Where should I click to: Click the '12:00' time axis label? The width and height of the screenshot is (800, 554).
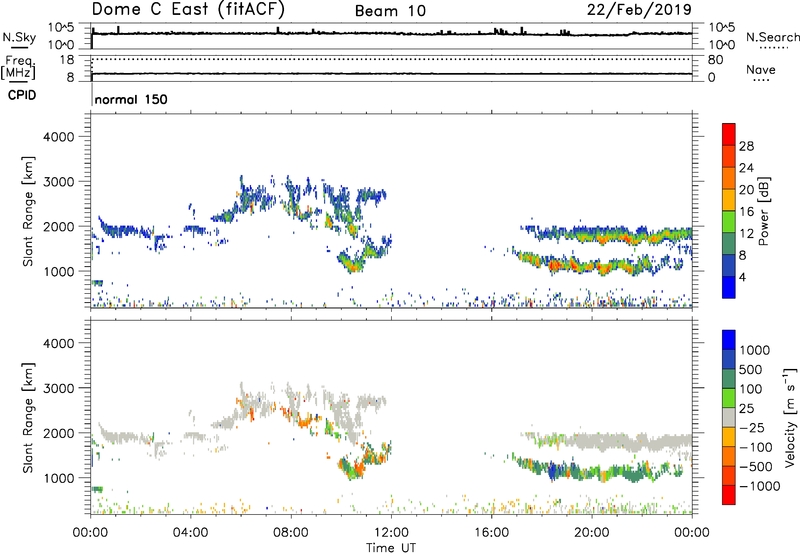tap(391, 533)
